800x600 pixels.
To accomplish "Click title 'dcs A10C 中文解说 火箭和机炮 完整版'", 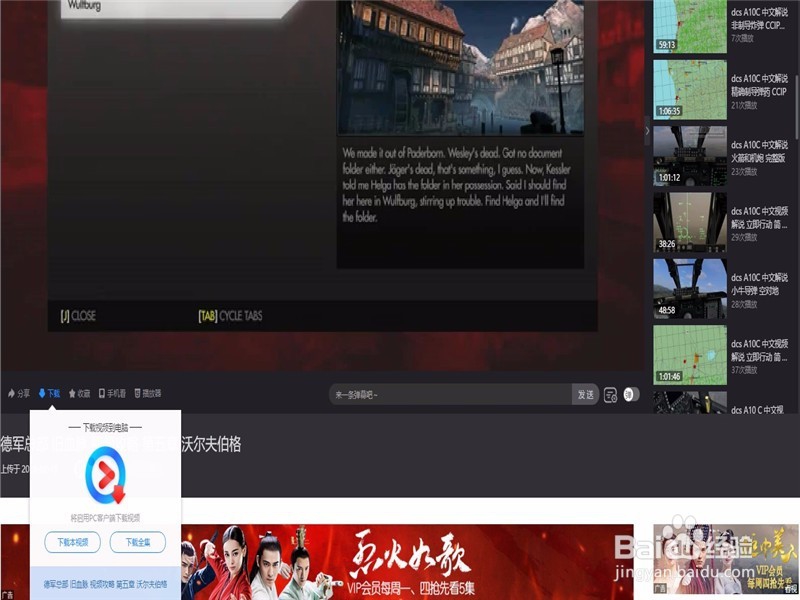I will point(759,151).
